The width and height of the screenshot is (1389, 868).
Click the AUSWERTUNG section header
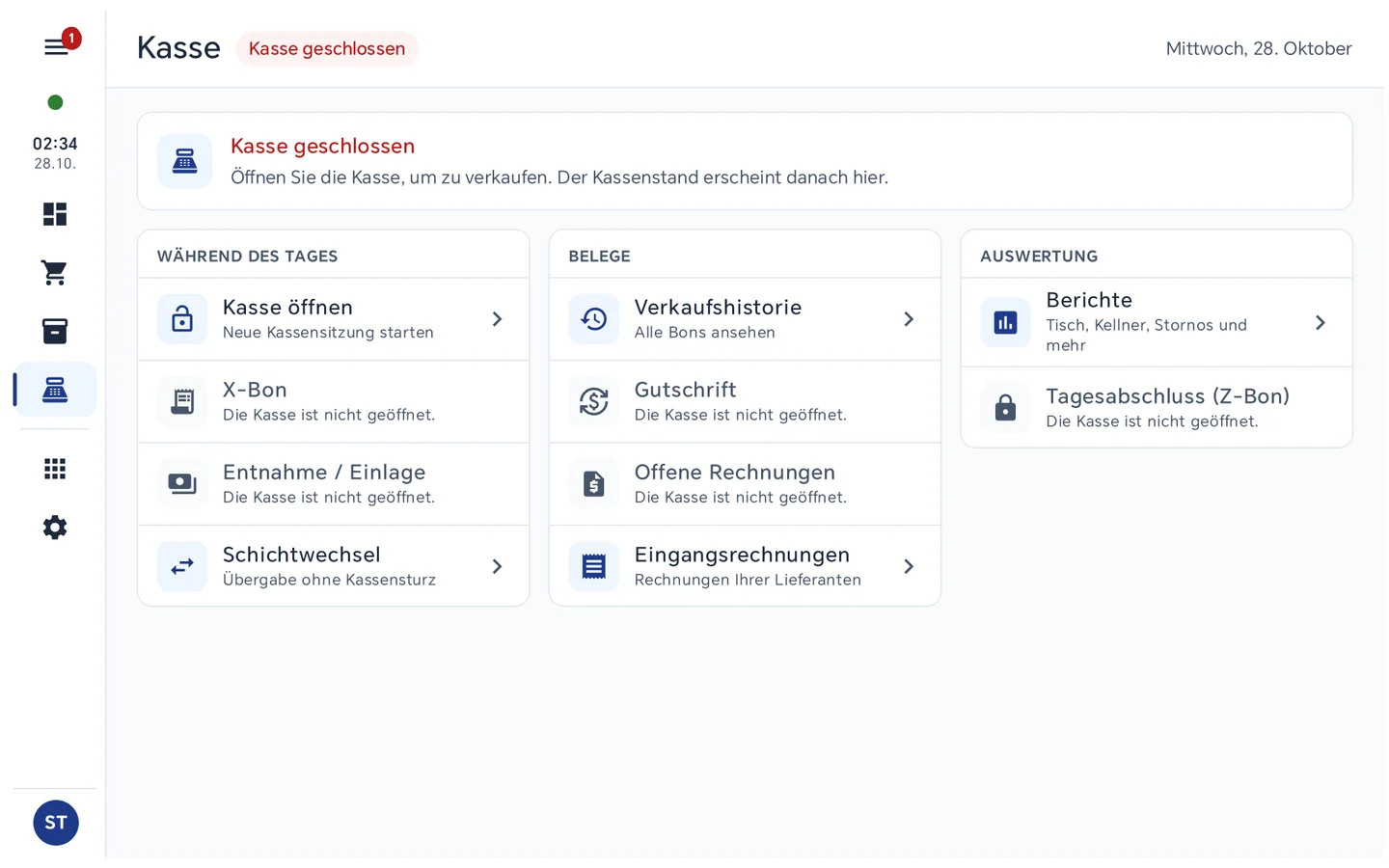tap(1039, 257)
